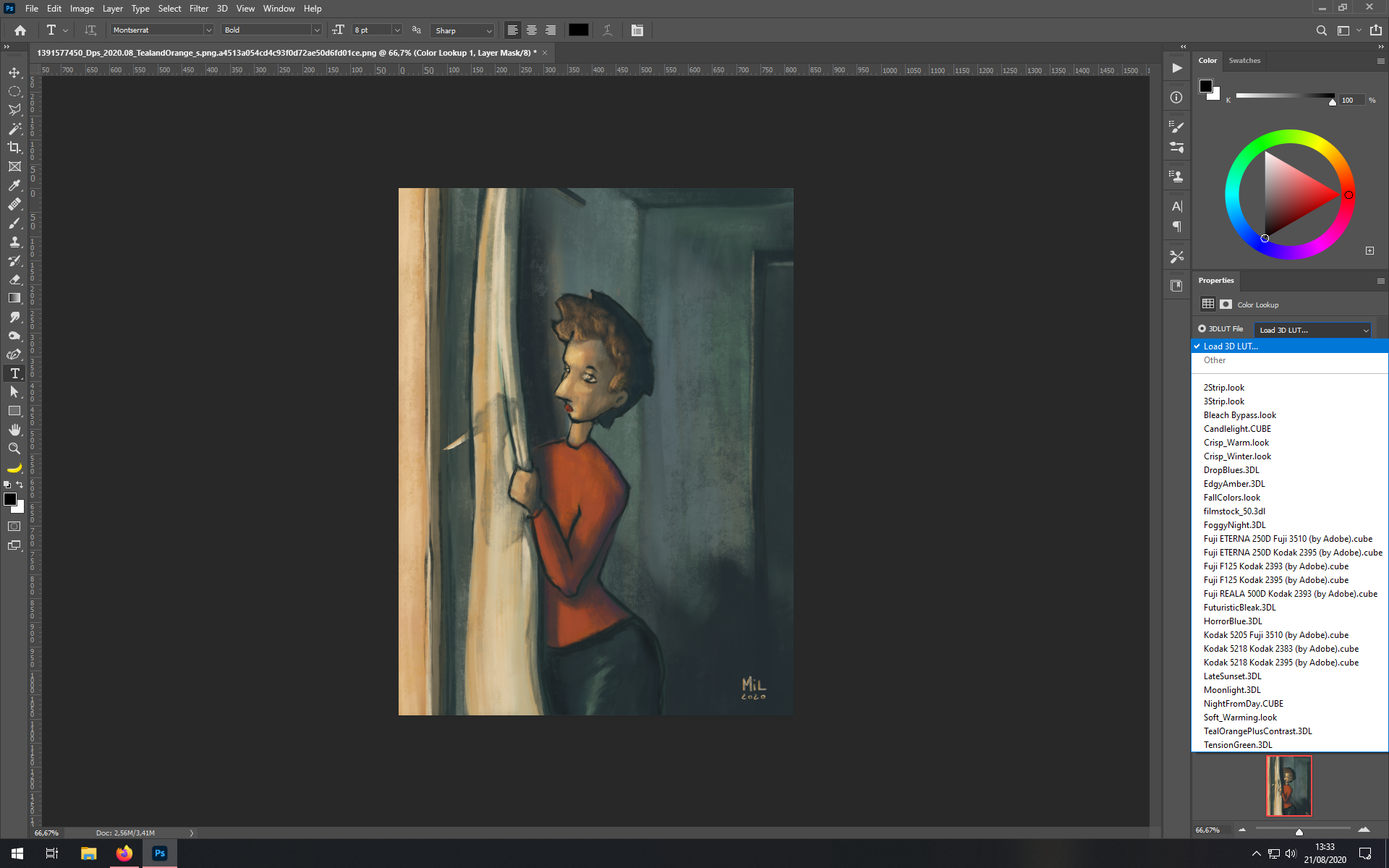Choose TealOrangePlusContrast.3DL from the list

1257,731
